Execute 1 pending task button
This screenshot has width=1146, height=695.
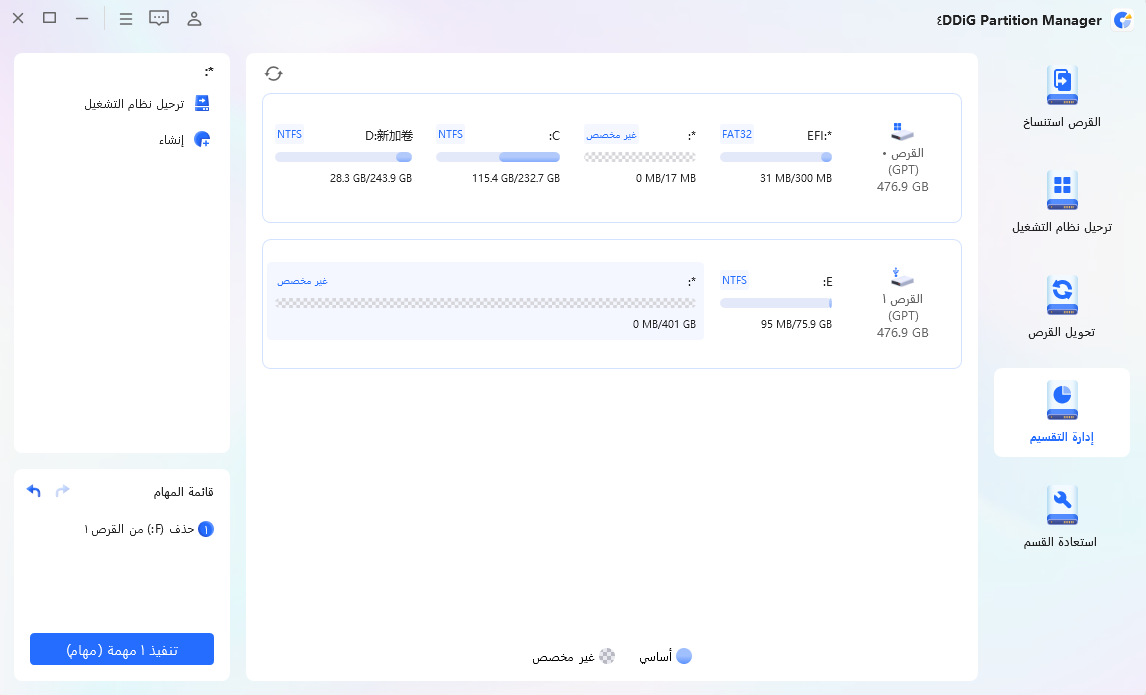[x=122, y=649]
